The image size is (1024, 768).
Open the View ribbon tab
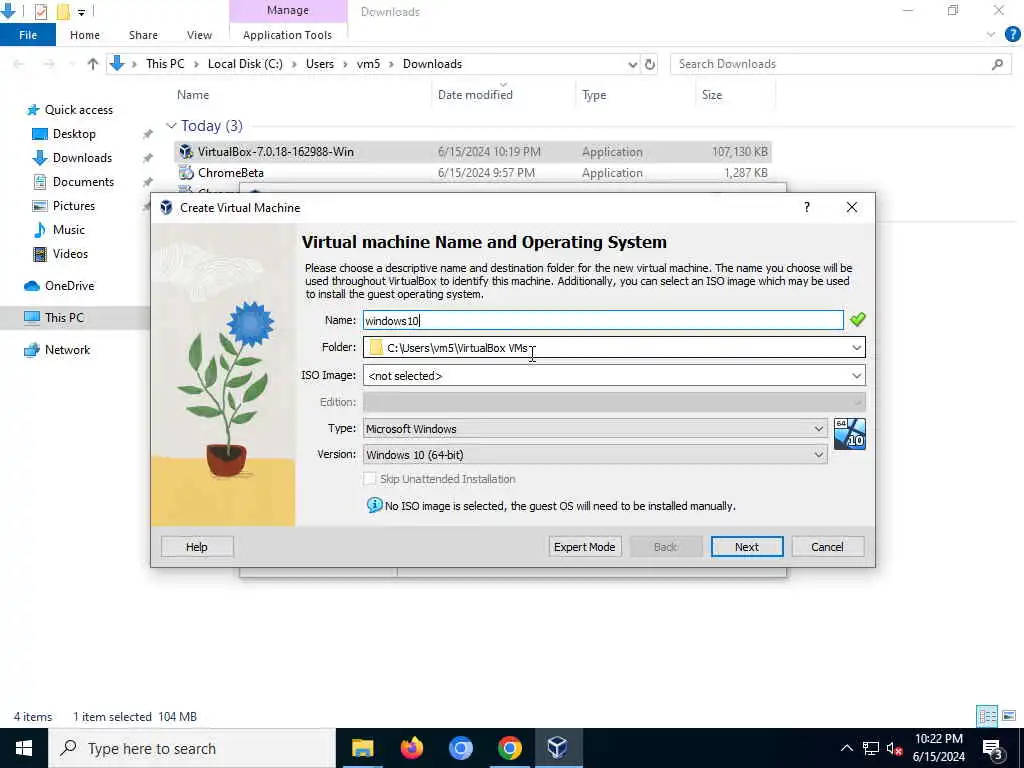199,35
